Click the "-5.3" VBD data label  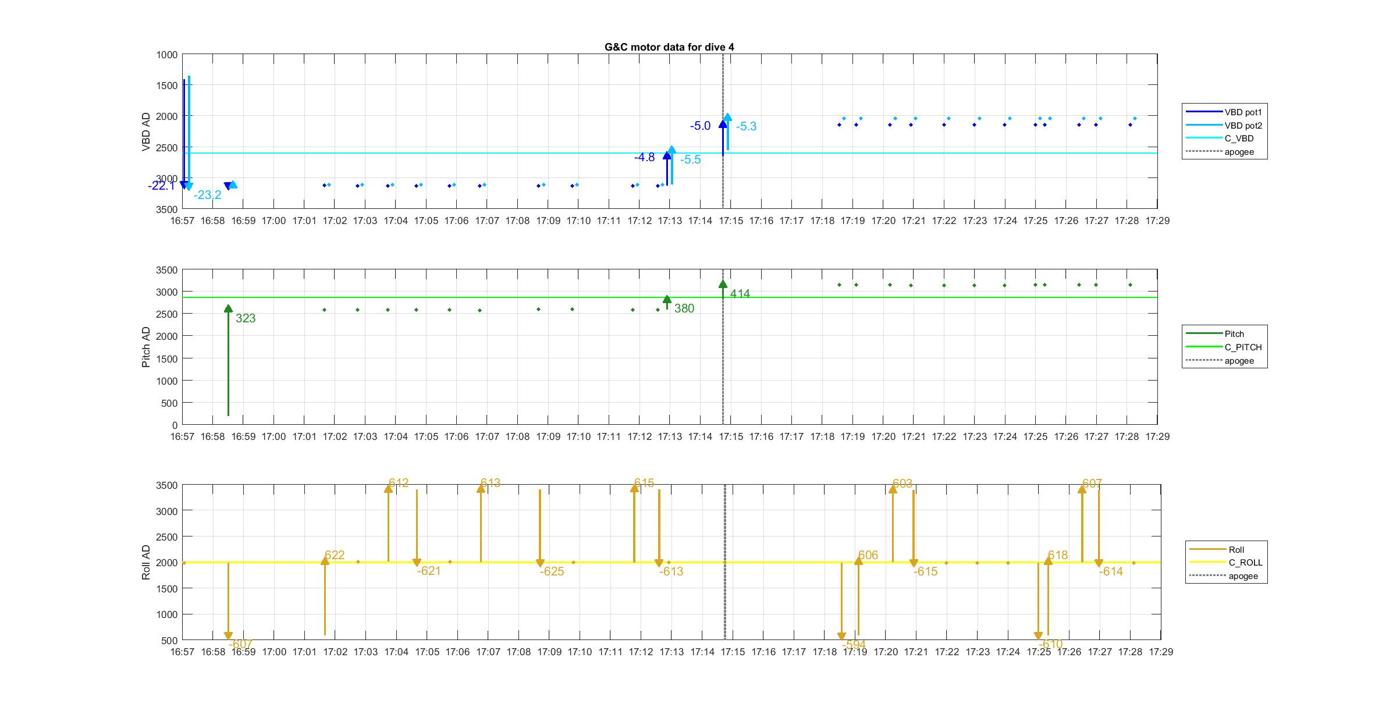click(x=747, y=127)
